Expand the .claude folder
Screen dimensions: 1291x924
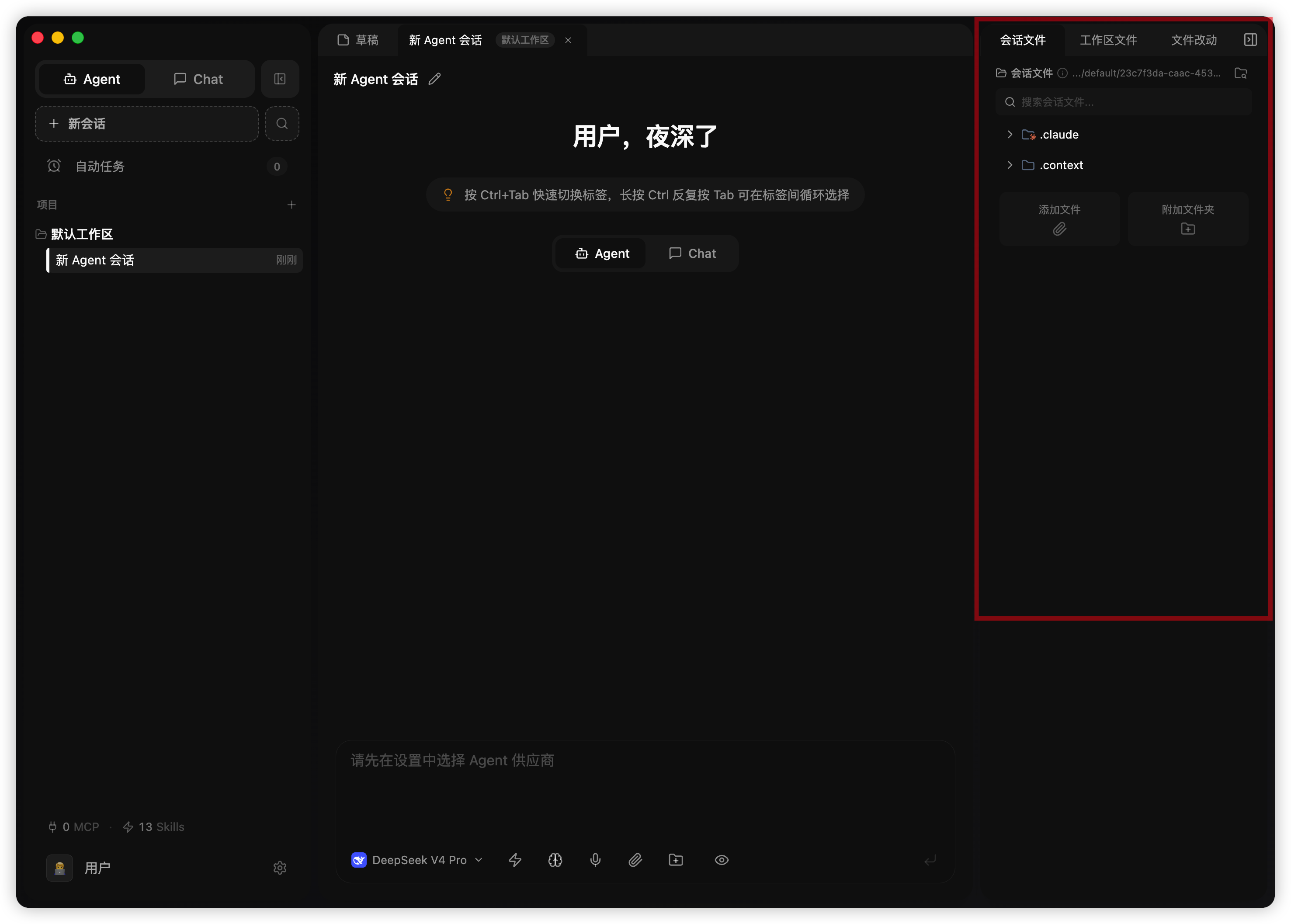(x=1010, y=134)
